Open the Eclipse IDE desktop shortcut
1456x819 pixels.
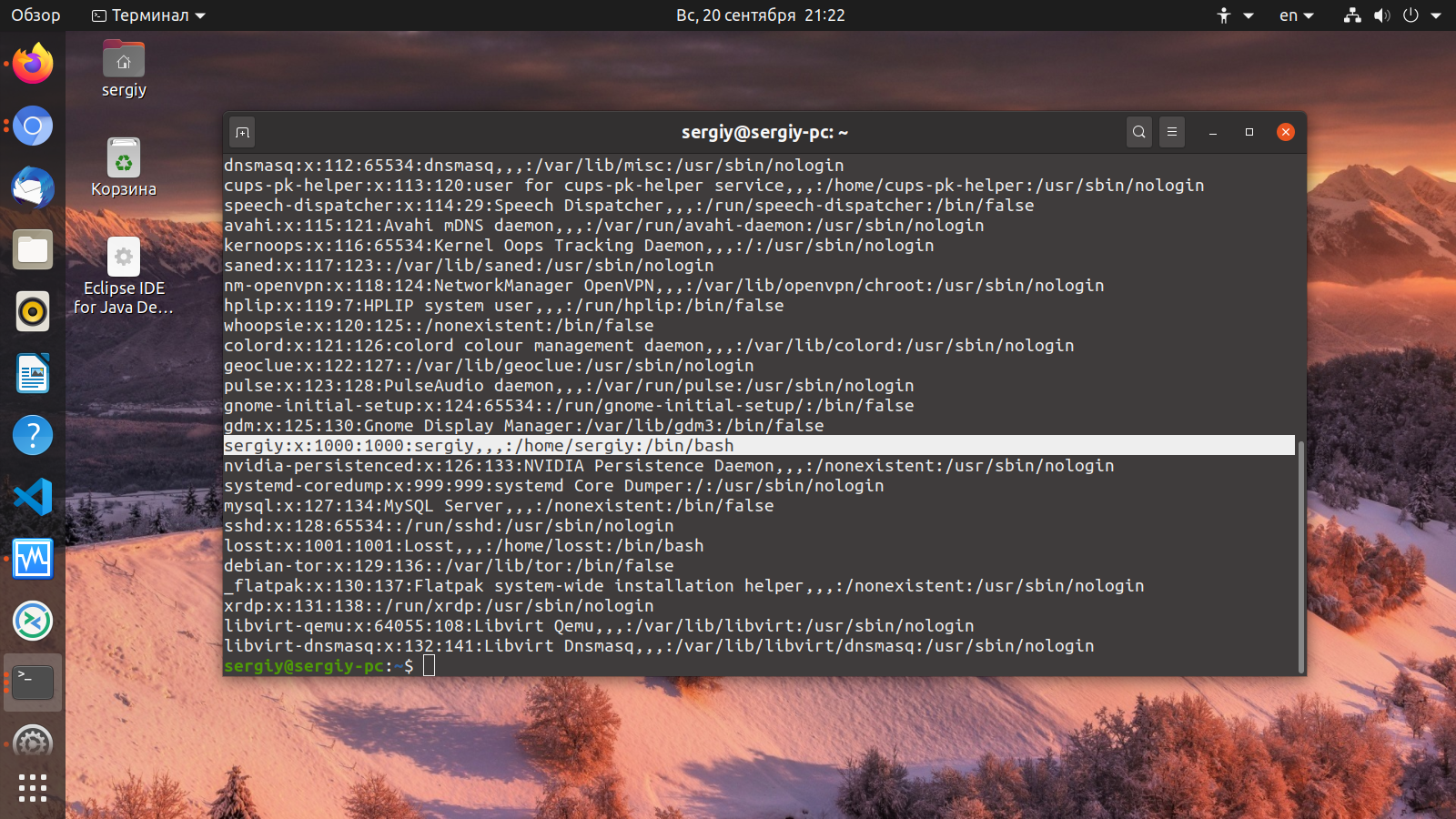124,276
